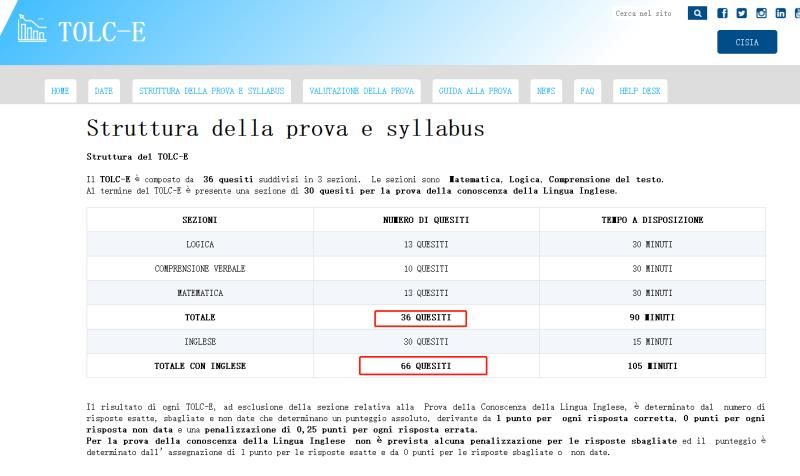Viewport: 800px width, 476px height.
Task: Click bold text 'penalizzazione di 0,25 punti'
Action: click(277, 430)
